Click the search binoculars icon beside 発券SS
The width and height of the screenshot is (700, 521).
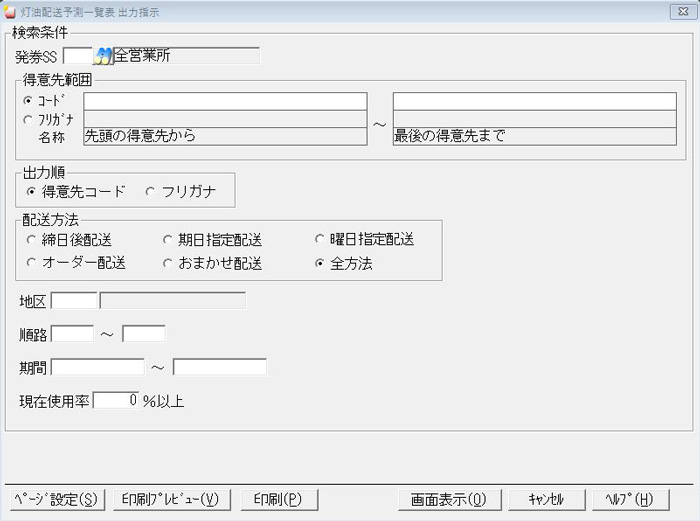click(x=102, y=55)
